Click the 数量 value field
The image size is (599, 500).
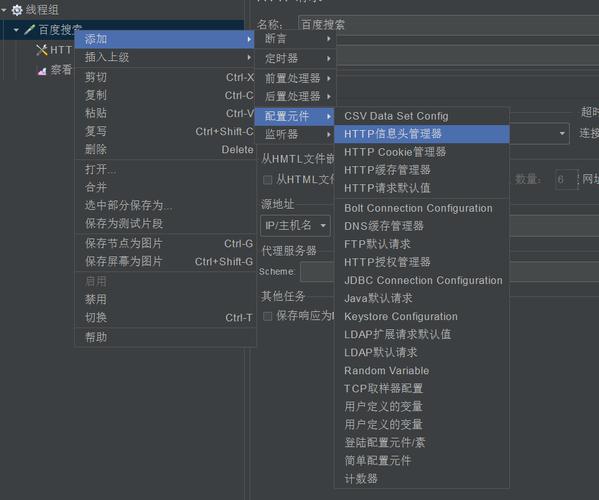tap(567, 179)
